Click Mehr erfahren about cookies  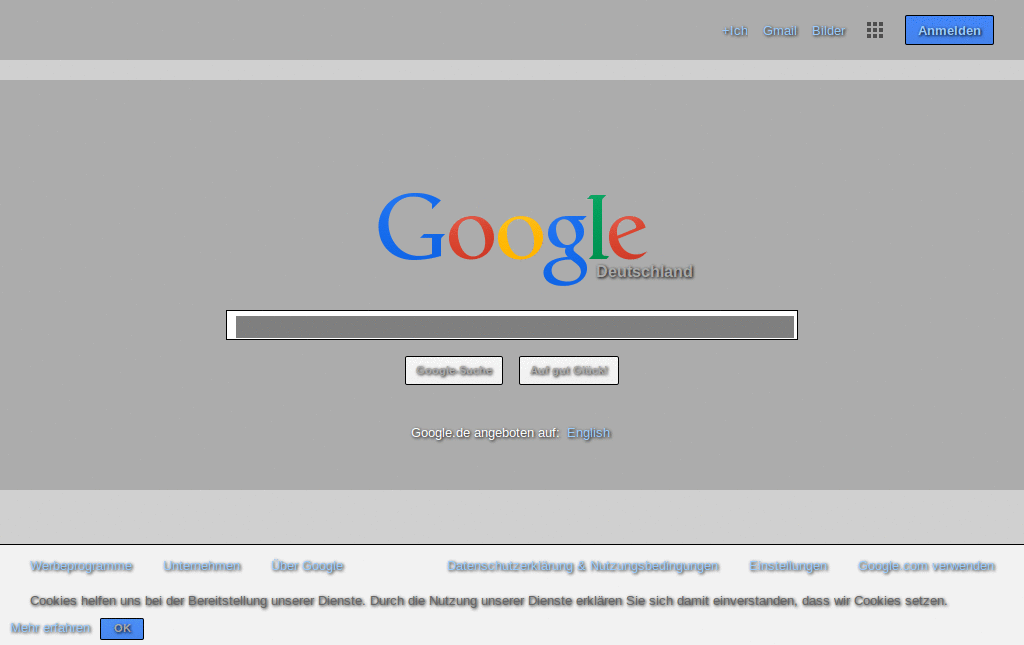tap(51, 628)
